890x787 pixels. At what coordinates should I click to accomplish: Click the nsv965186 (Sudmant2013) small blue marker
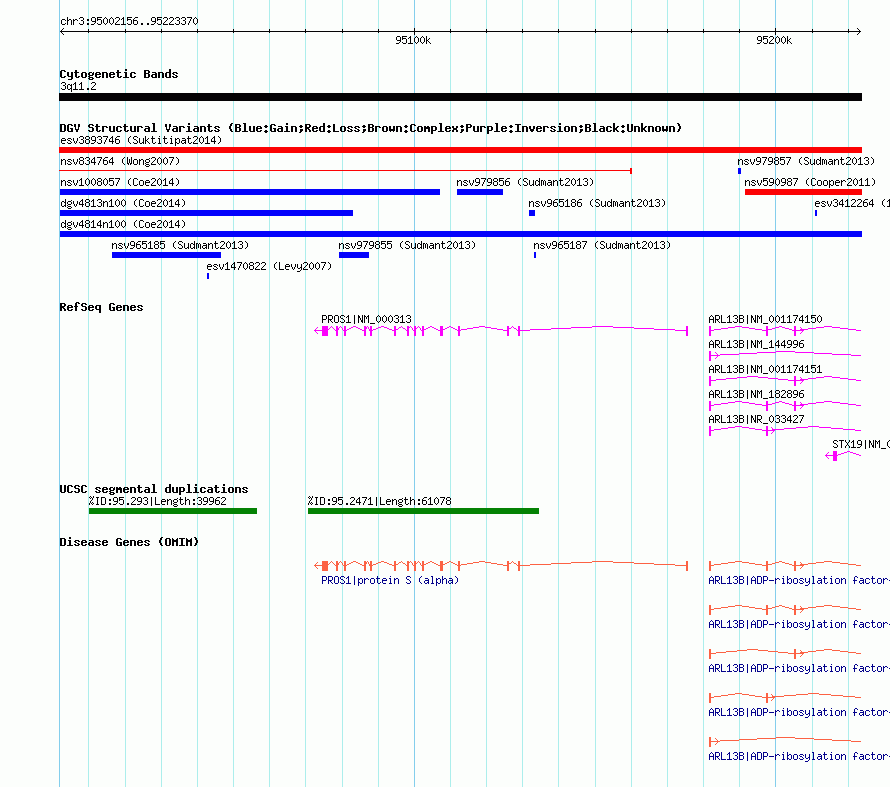532,213
